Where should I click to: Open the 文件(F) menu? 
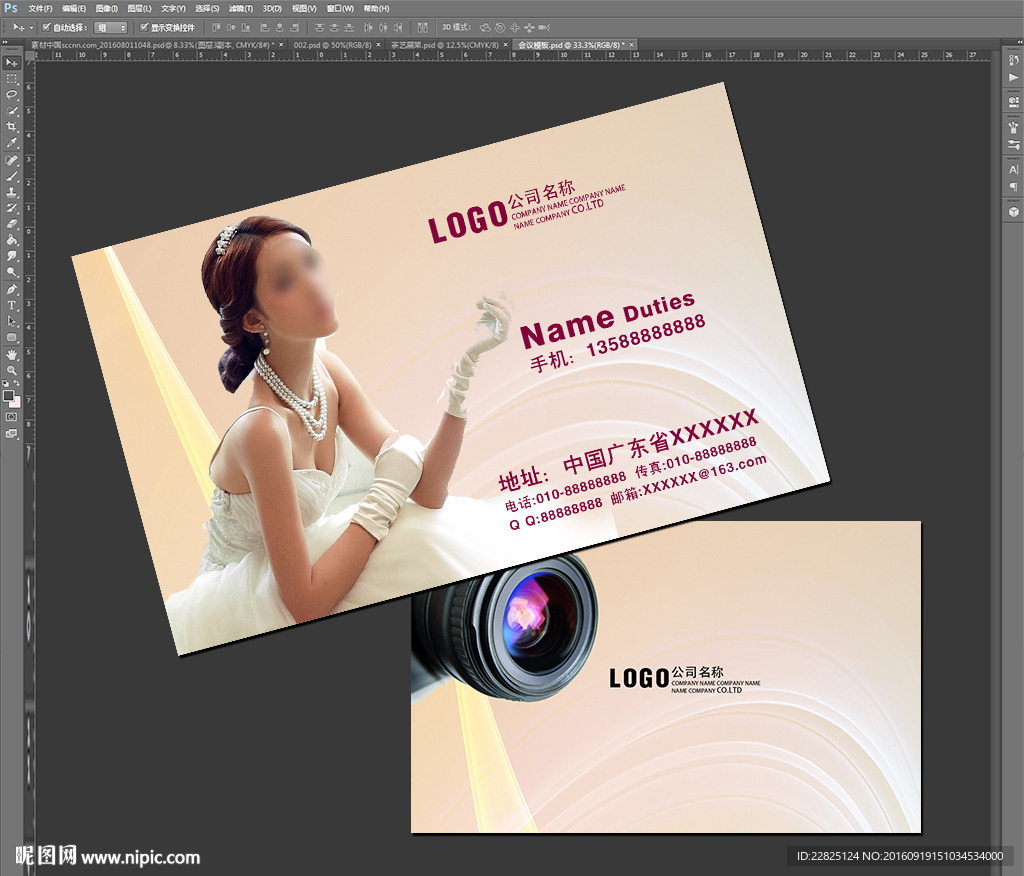(x=40, y=8)
